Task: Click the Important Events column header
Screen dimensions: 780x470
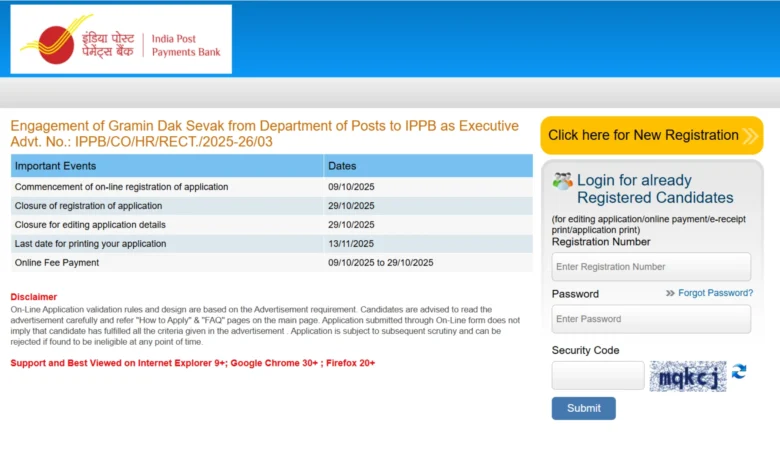Action: coord(56,166)
